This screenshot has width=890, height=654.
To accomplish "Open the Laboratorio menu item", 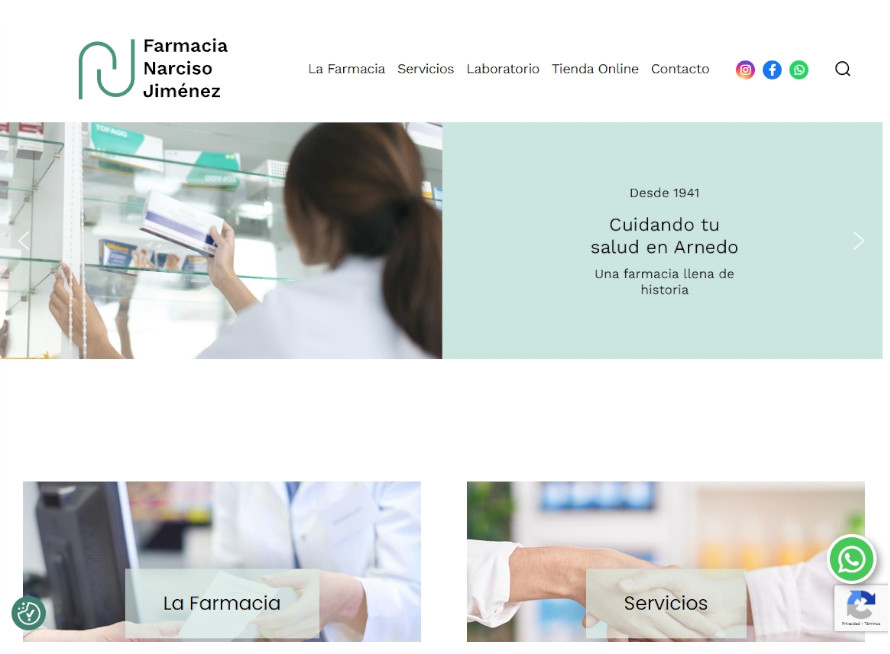I will tap(503, 69).
